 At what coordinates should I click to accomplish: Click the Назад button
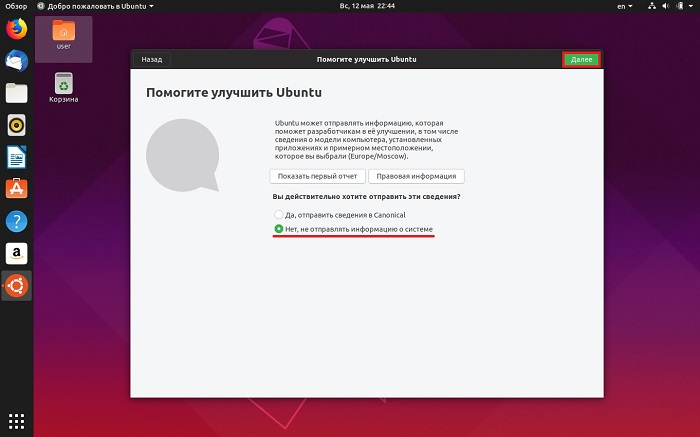pos(152,59)
